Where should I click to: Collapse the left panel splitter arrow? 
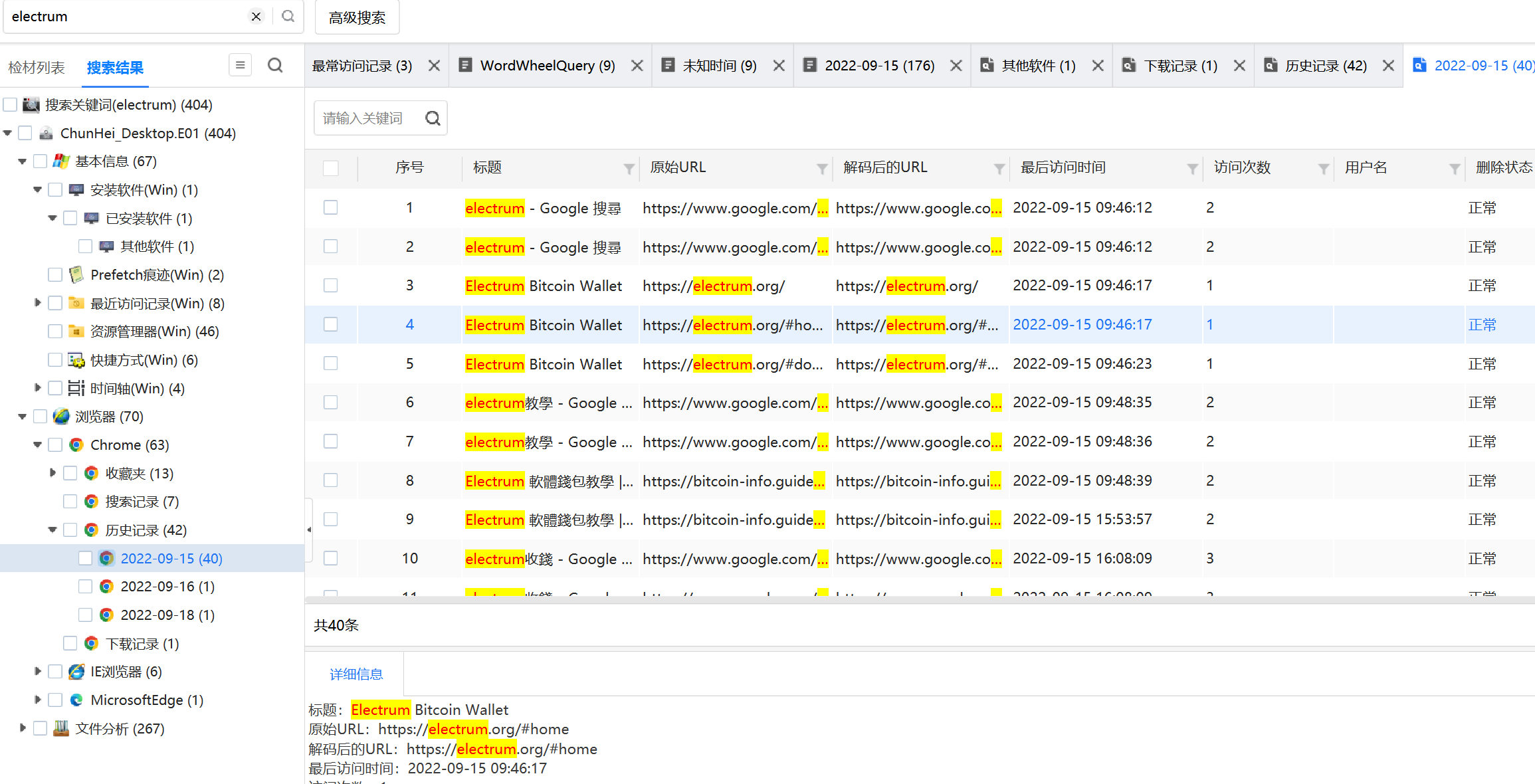[x=309, y=530]
